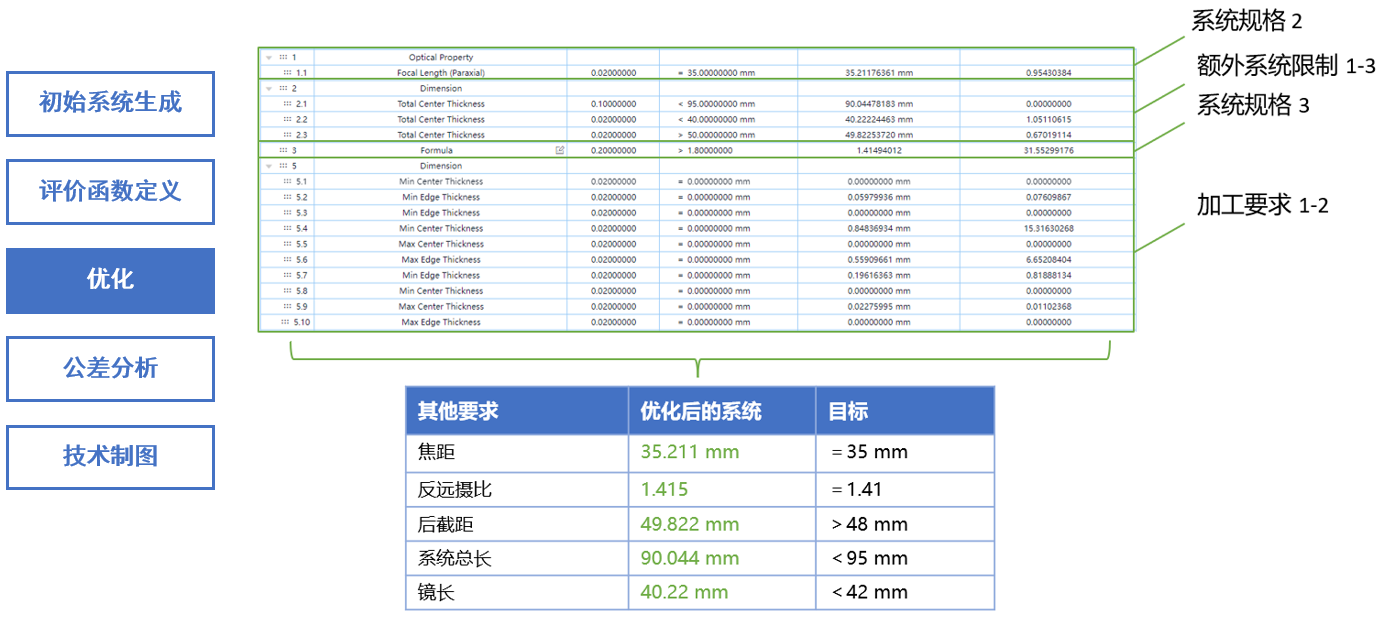Click the drag handle of row 2.2
Viewport: 1383px width, 621px height.
(x=287, y=119)
